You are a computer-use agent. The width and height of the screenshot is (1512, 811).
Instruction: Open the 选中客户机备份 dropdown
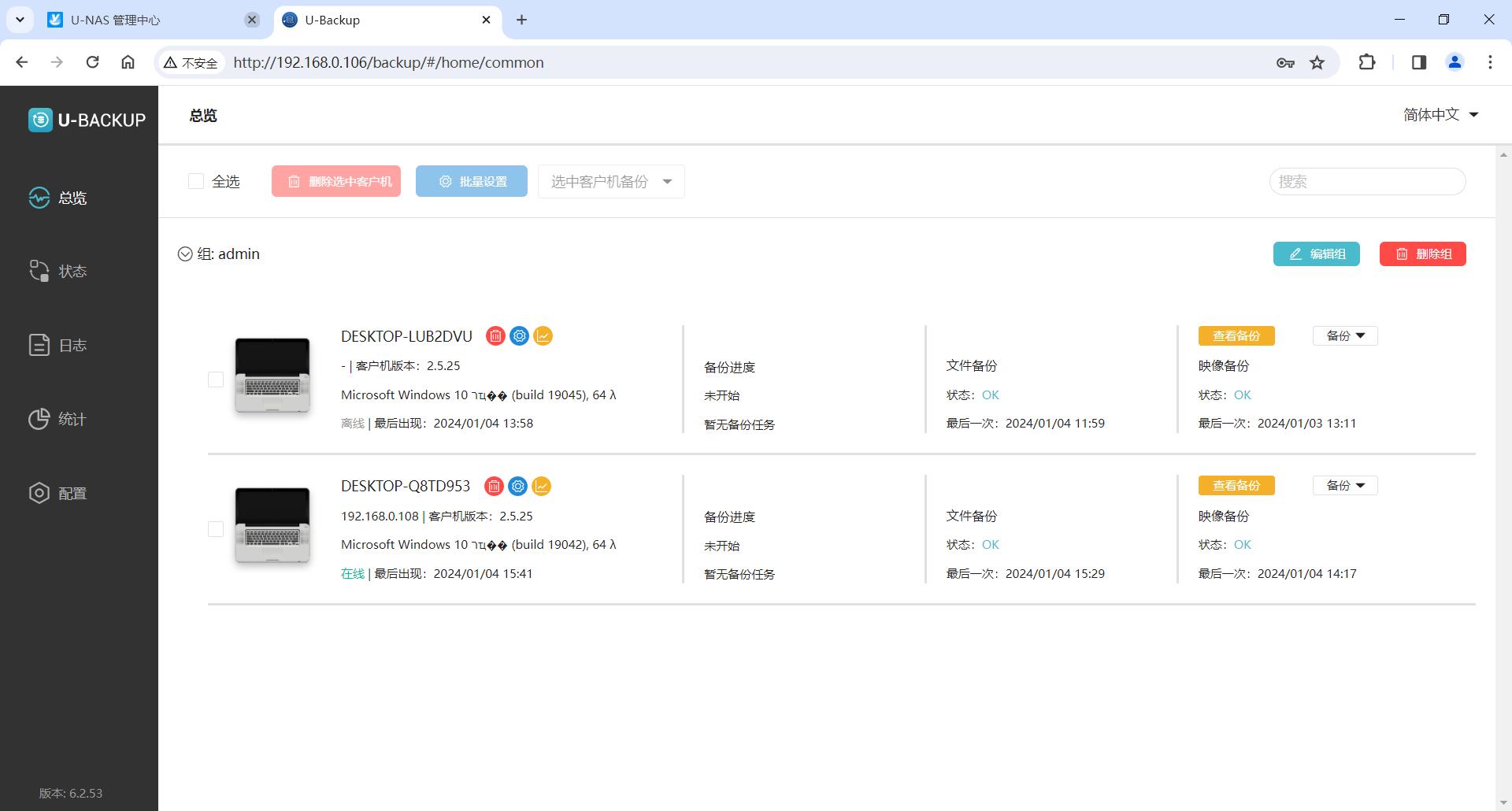click(610, 181)
